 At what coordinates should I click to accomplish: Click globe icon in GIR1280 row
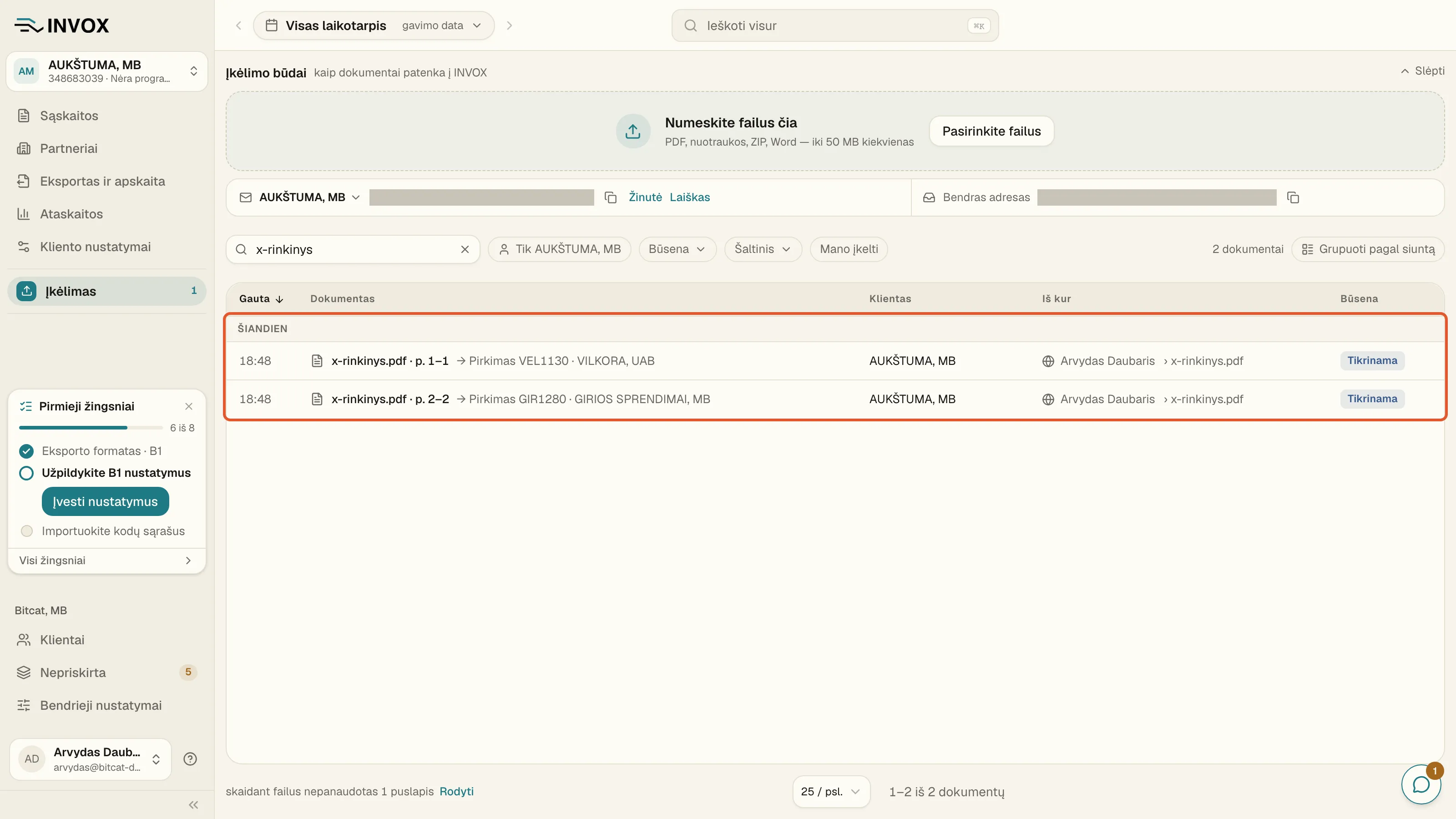1048,399
